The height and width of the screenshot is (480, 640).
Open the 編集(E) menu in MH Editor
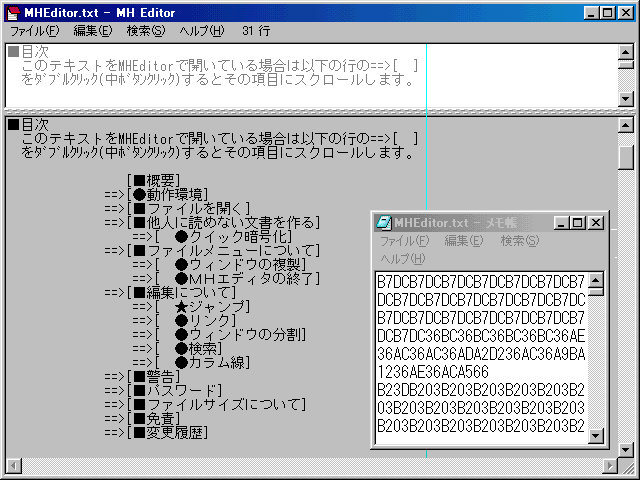[x=93, y=31]
